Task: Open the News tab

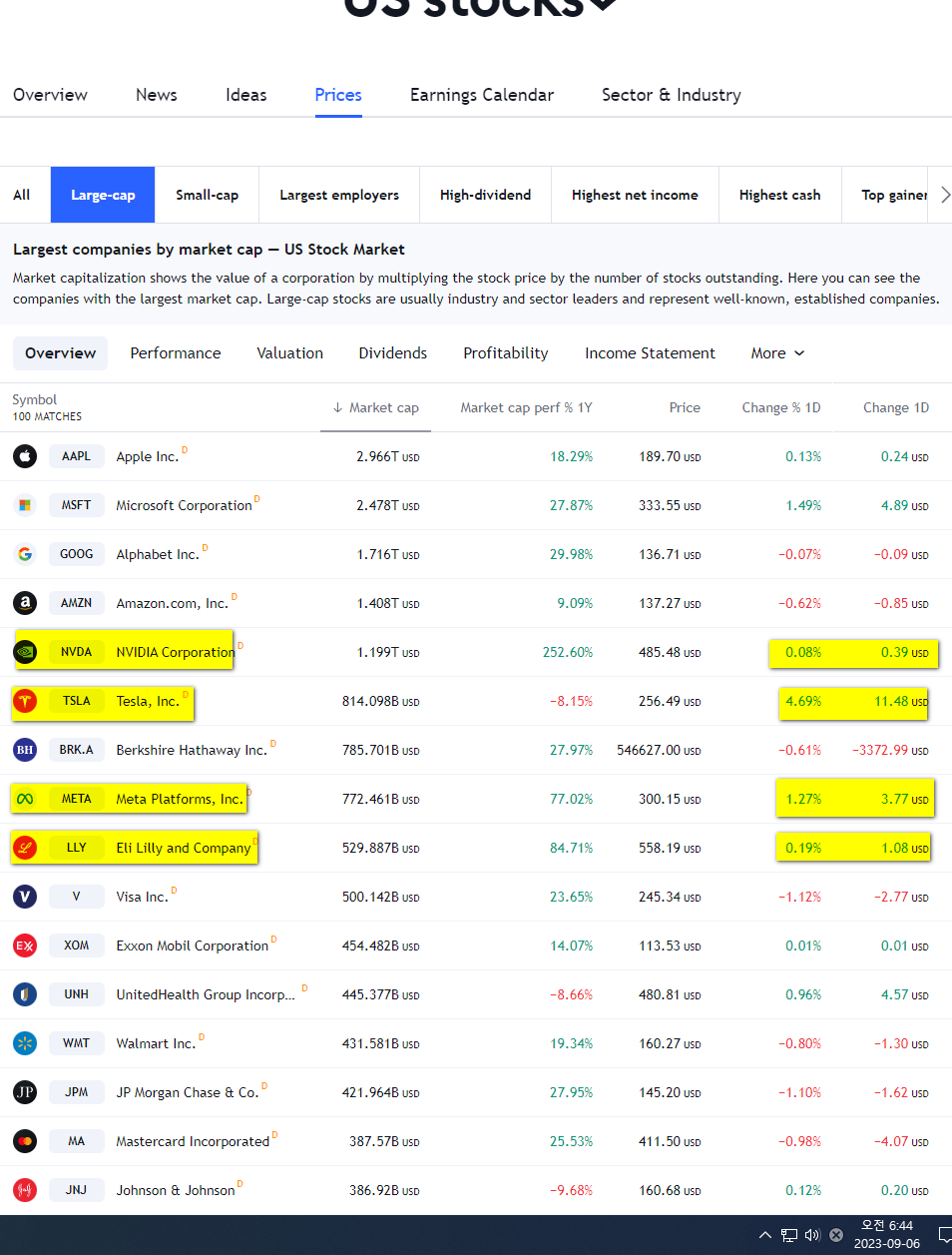Action: pos(157,95)
